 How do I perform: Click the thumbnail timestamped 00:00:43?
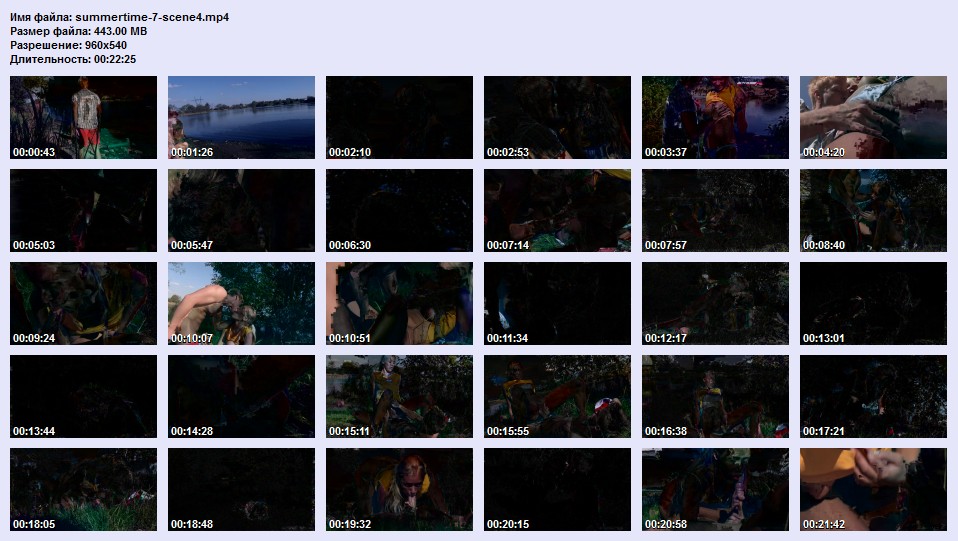pyautogui.click(x=83, y=117)
